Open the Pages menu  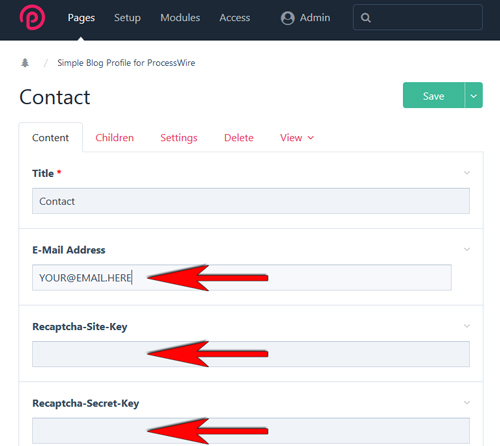point(81,18)
